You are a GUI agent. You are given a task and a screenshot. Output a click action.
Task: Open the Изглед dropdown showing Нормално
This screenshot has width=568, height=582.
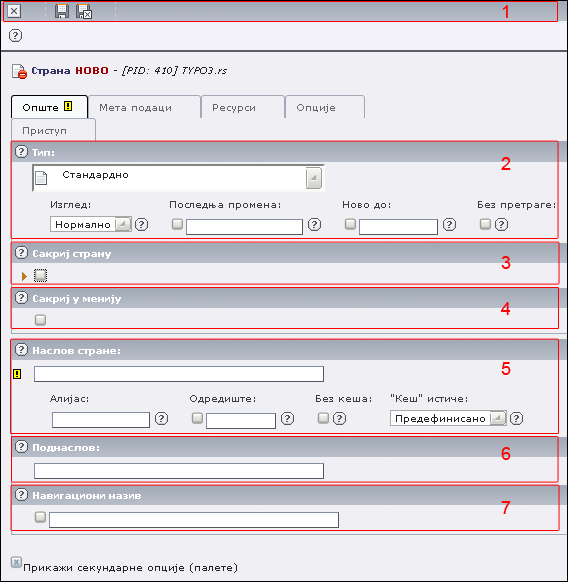point(91,224)
